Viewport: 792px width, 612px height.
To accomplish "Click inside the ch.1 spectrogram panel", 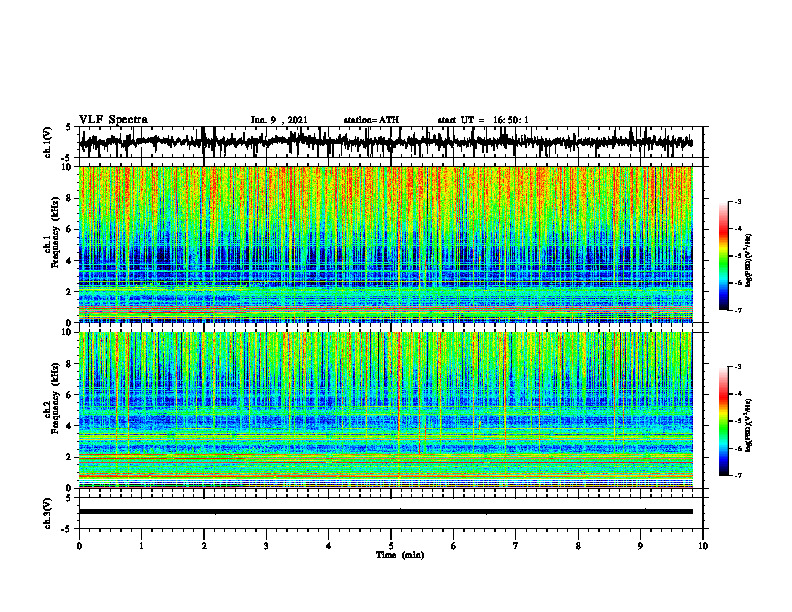I will [x=385, y=244].
